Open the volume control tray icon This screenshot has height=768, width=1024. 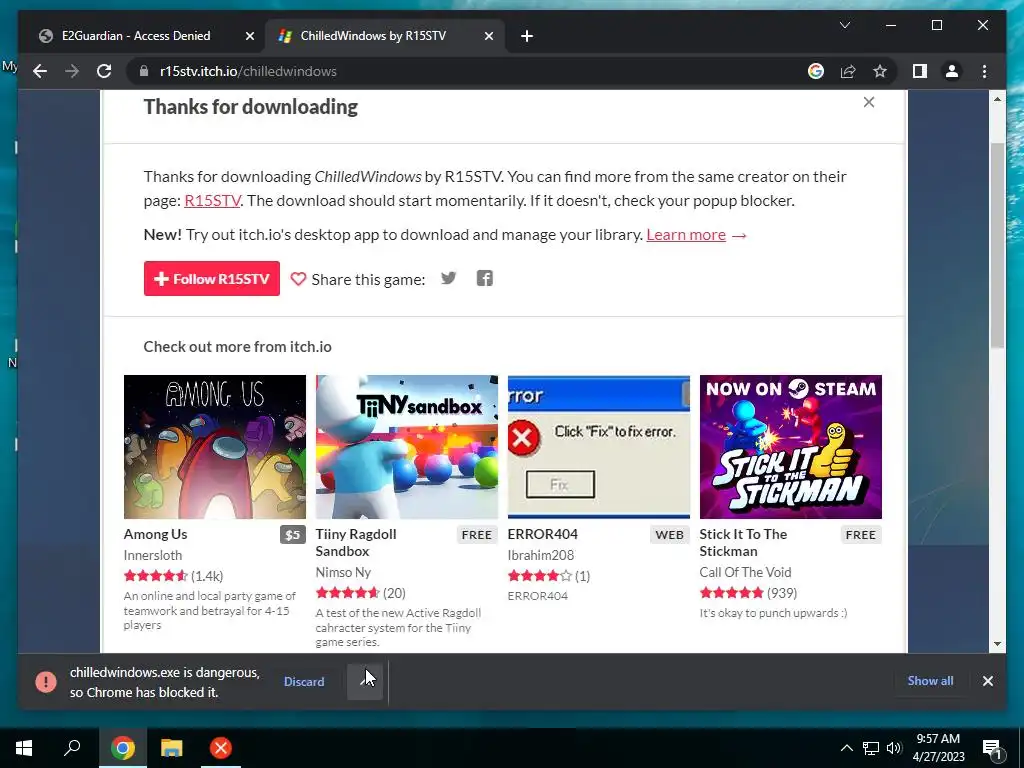[x=894, y=748]
